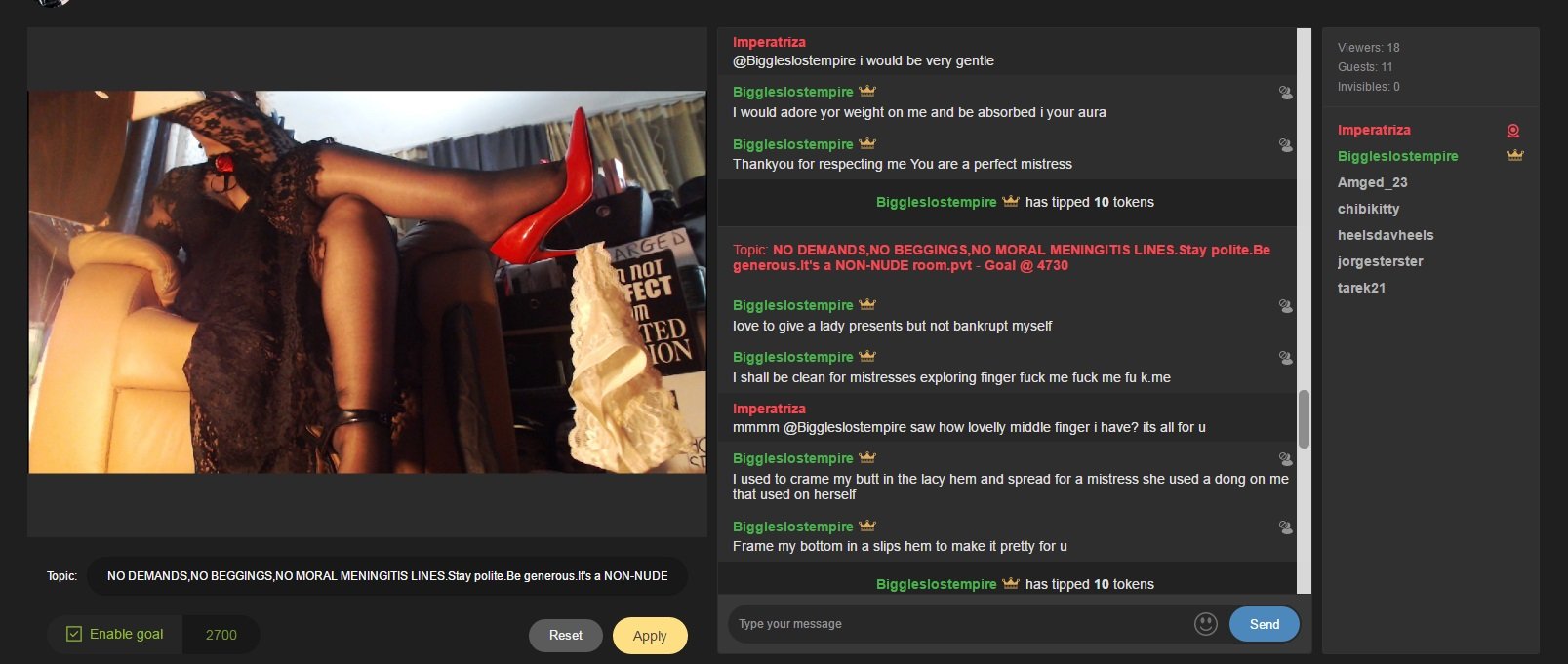Click the webcam icon beside Imperatriza in user list
The width and height of the screenshot is (1568, 664).
point(1513,131)
